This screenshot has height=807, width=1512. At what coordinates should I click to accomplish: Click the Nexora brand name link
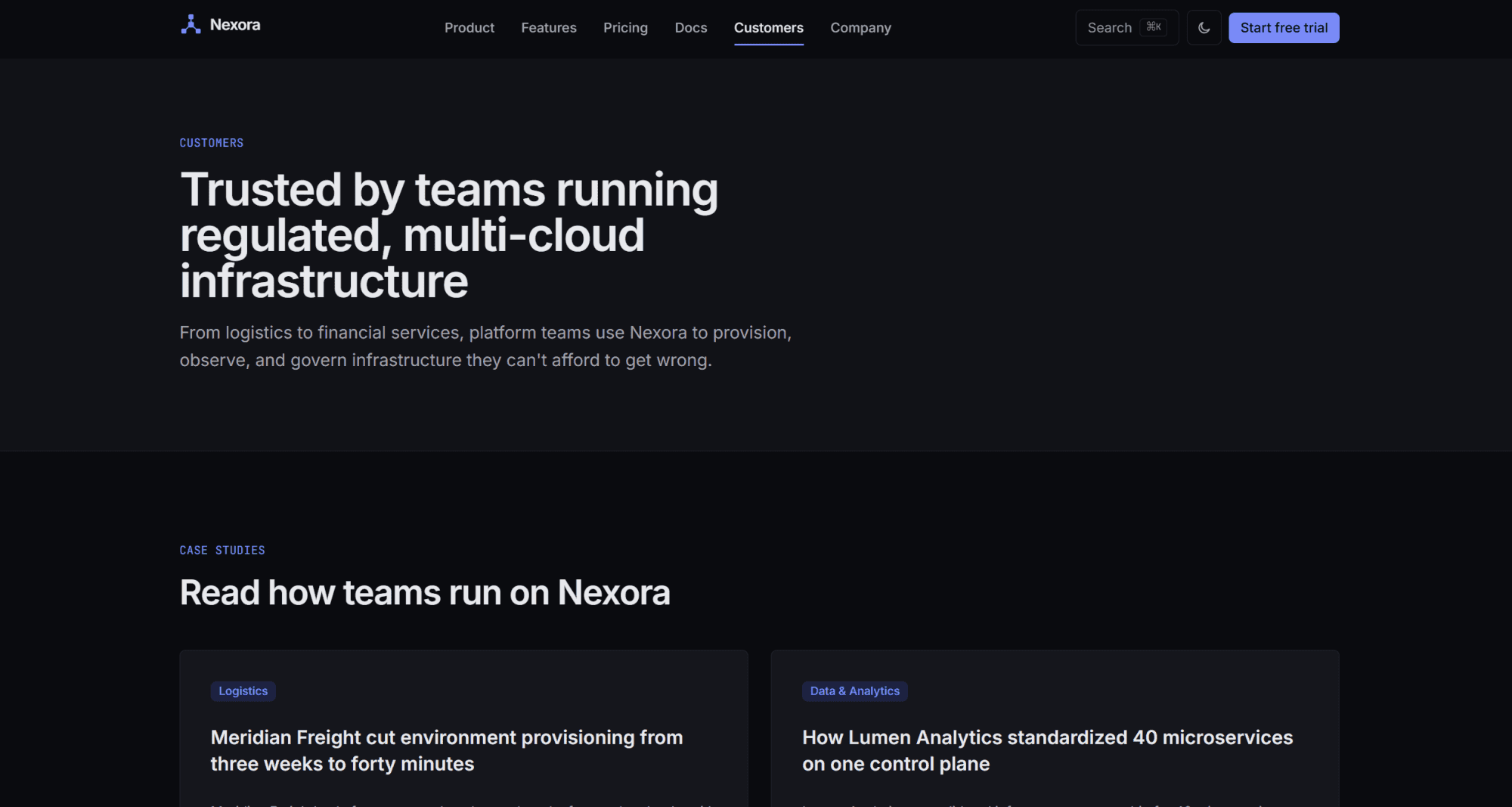235,25
